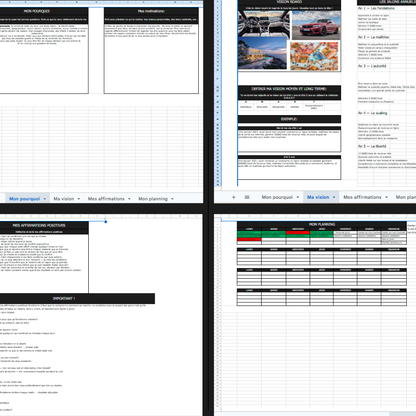Open dropdown arrow on the active blue Ma vision tab
The width and height of the screenshot is (416, 416).
334,197
